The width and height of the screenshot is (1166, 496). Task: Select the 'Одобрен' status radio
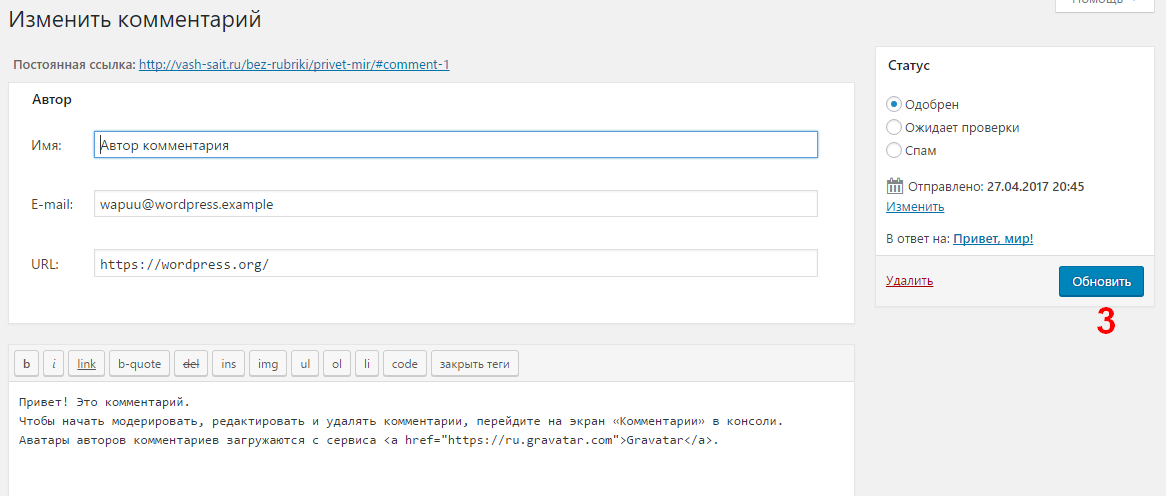click(x=894, y=104)
